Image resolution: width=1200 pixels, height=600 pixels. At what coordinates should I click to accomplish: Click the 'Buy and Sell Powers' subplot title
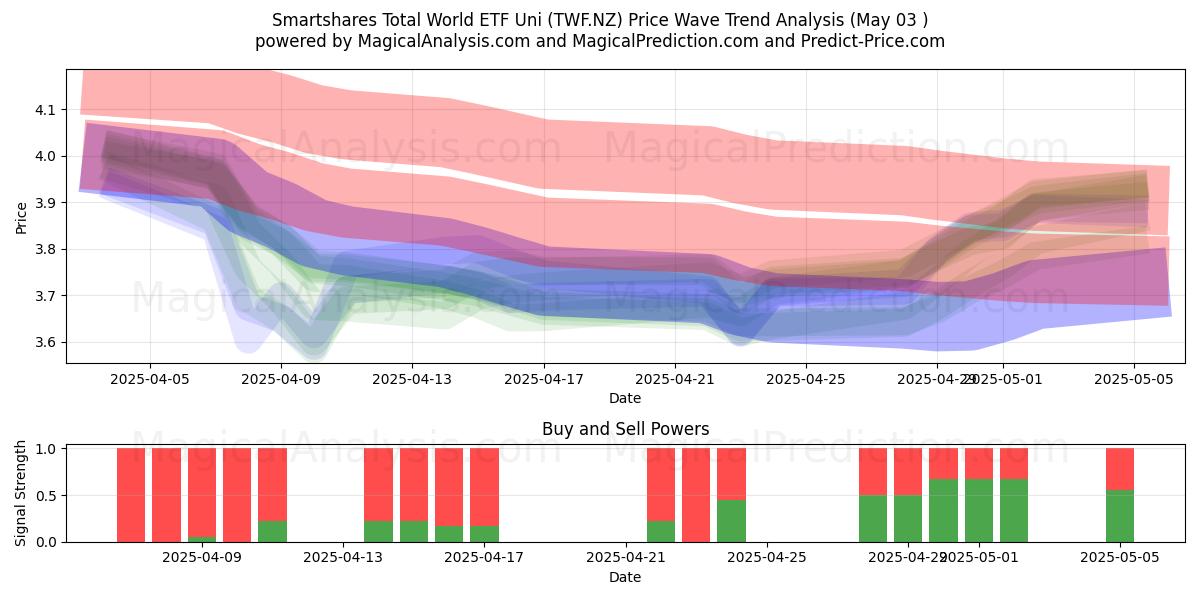pyautogui.click(x=625, y=430)
